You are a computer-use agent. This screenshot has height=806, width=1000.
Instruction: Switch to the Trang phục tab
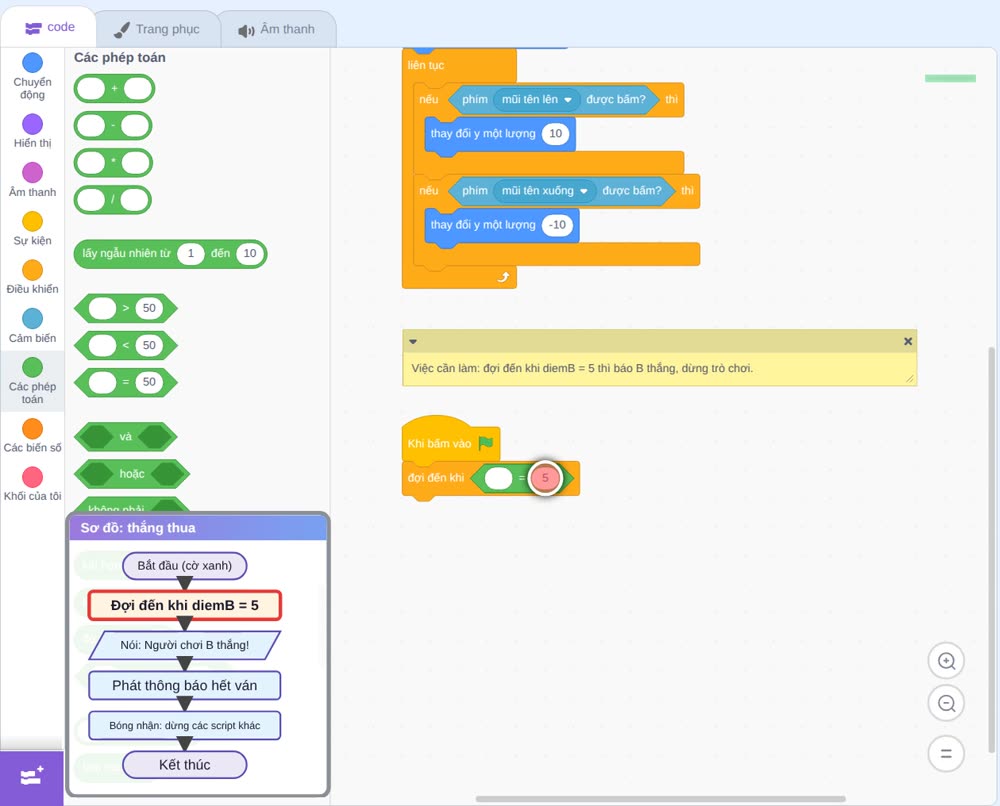[157, 29]
